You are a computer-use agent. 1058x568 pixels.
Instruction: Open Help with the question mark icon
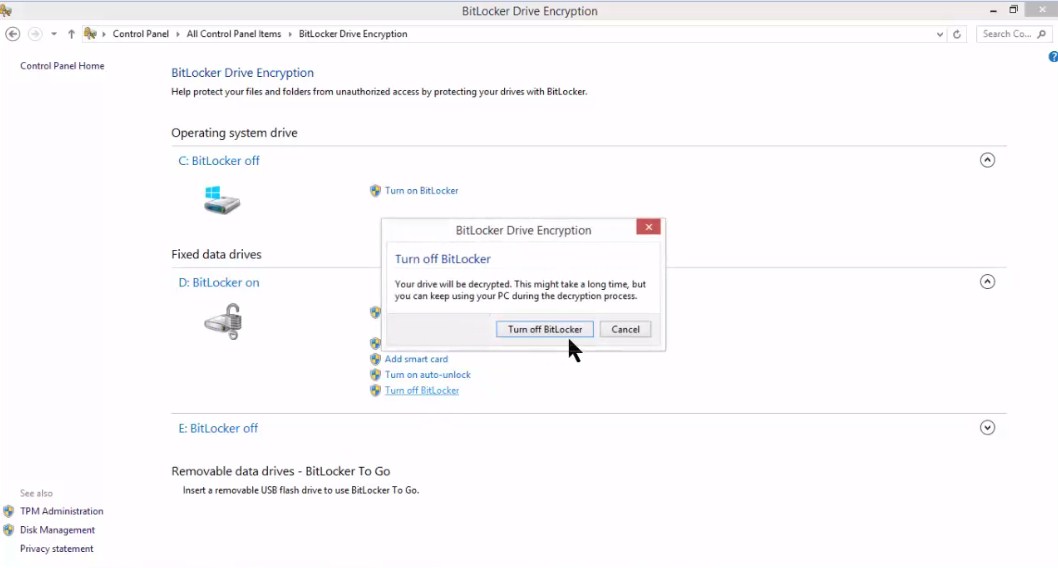click(1053, 57)
